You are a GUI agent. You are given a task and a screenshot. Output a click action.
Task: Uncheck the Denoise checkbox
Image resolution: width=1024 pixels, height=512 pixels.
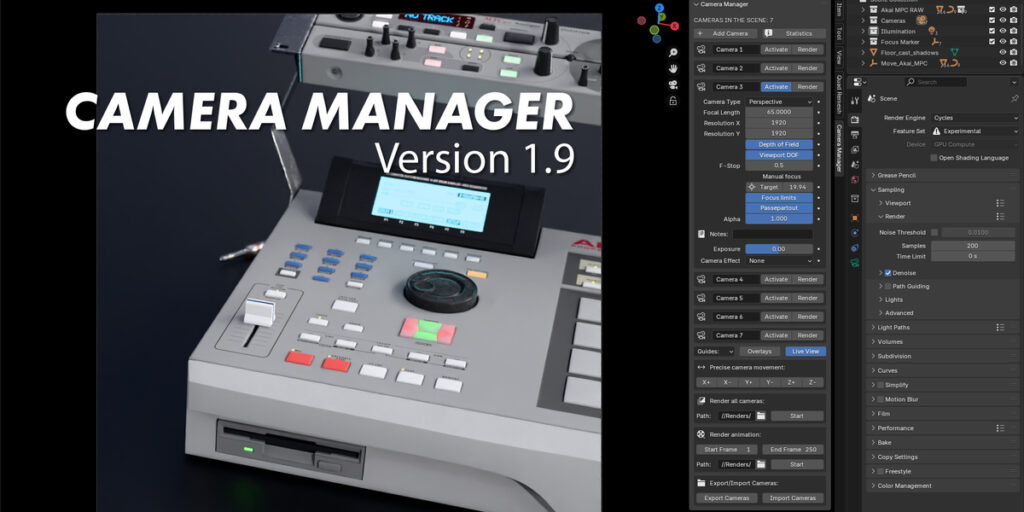pyautogui.click(x=888, y=273)
